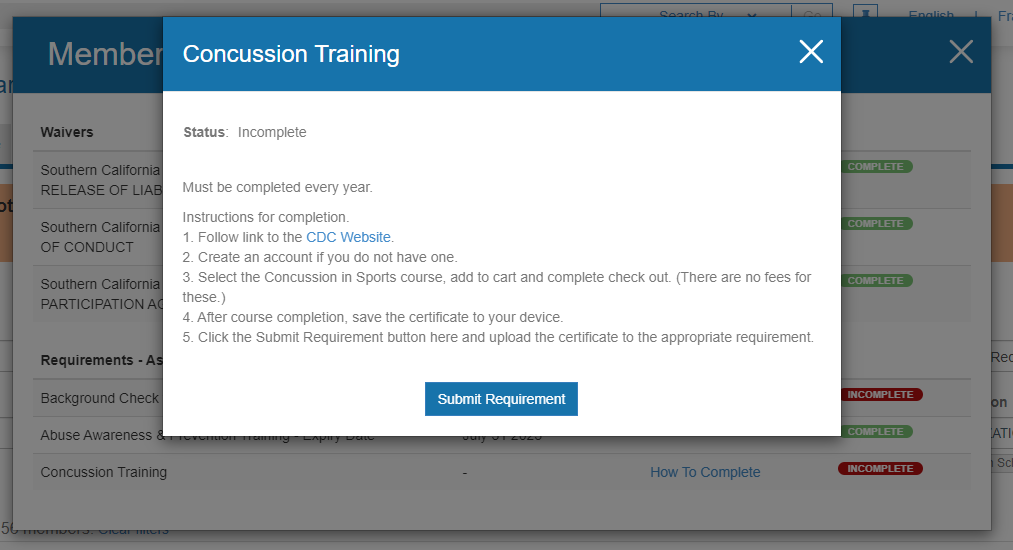Select the Code of Conduct waiver row
The height and width of the screenshot is (550, 1013).
(100, 237)
